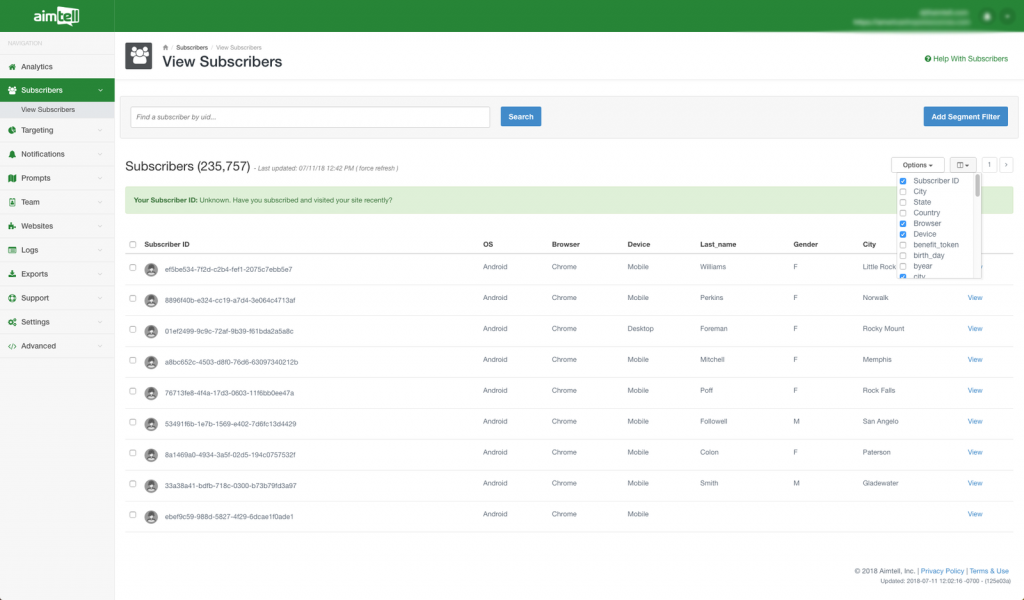Screen dimensions: 1024x600
Task: Open the Options dropdown
Action: (916, 164)
